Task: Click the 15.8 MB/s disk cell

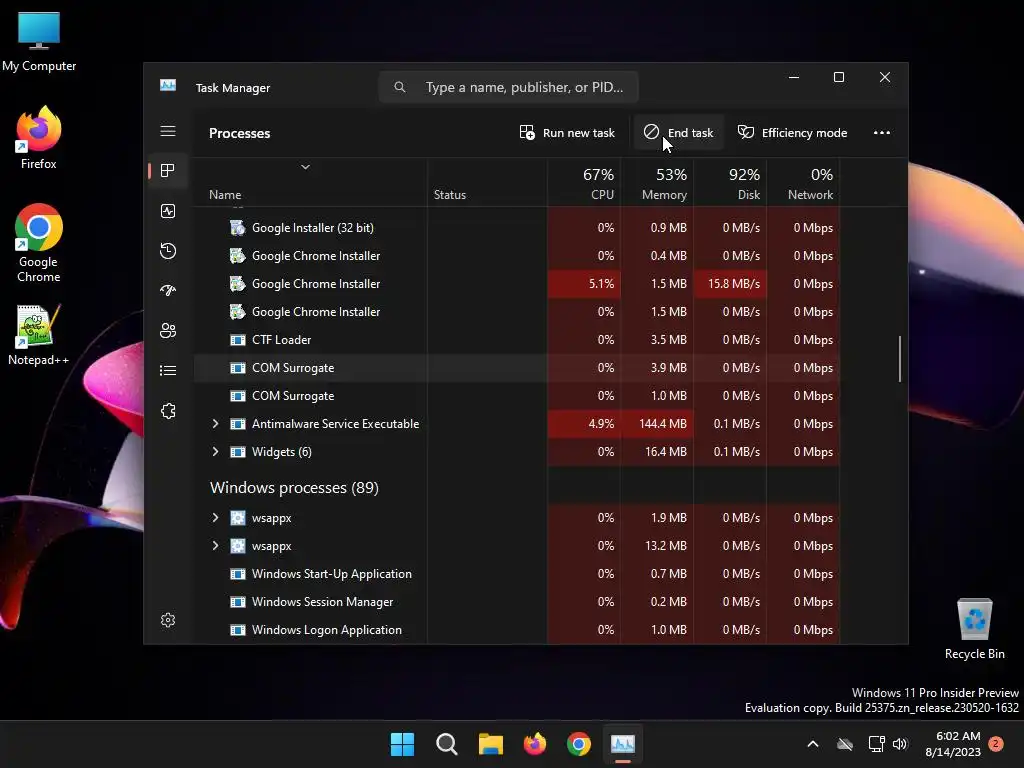Action: tap(729, 283)
